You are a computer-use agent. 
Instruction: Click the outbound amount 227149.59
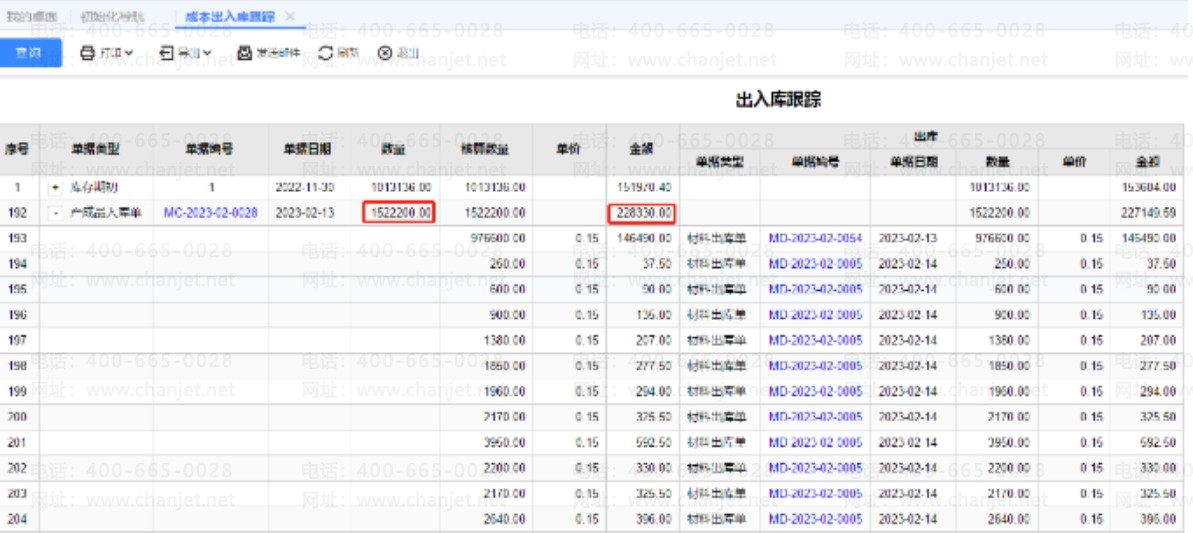1148,214
